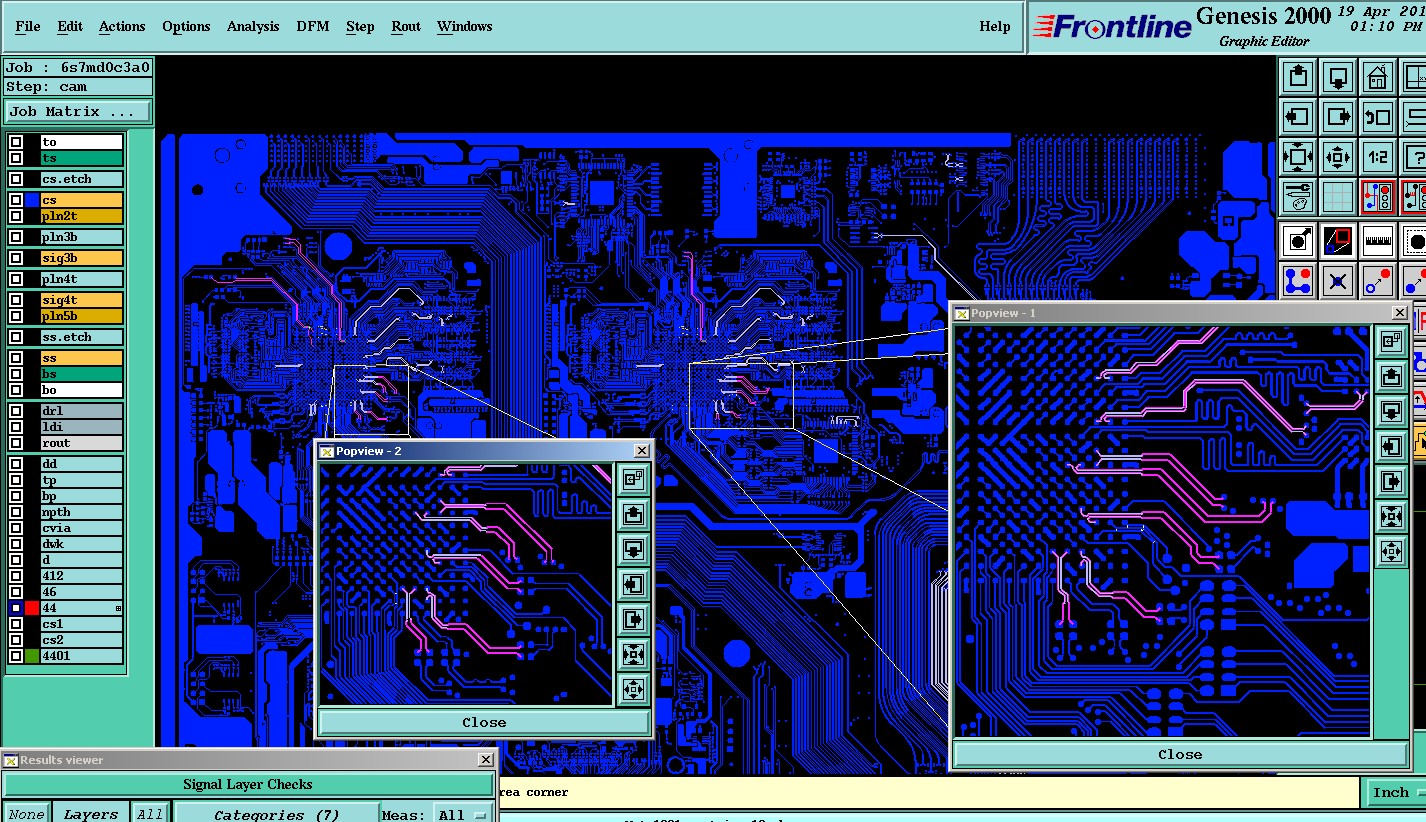Select the 'pln2t' layer name row
The height and width of the screenshot is (822, 1426).
[x=81, y=216]
